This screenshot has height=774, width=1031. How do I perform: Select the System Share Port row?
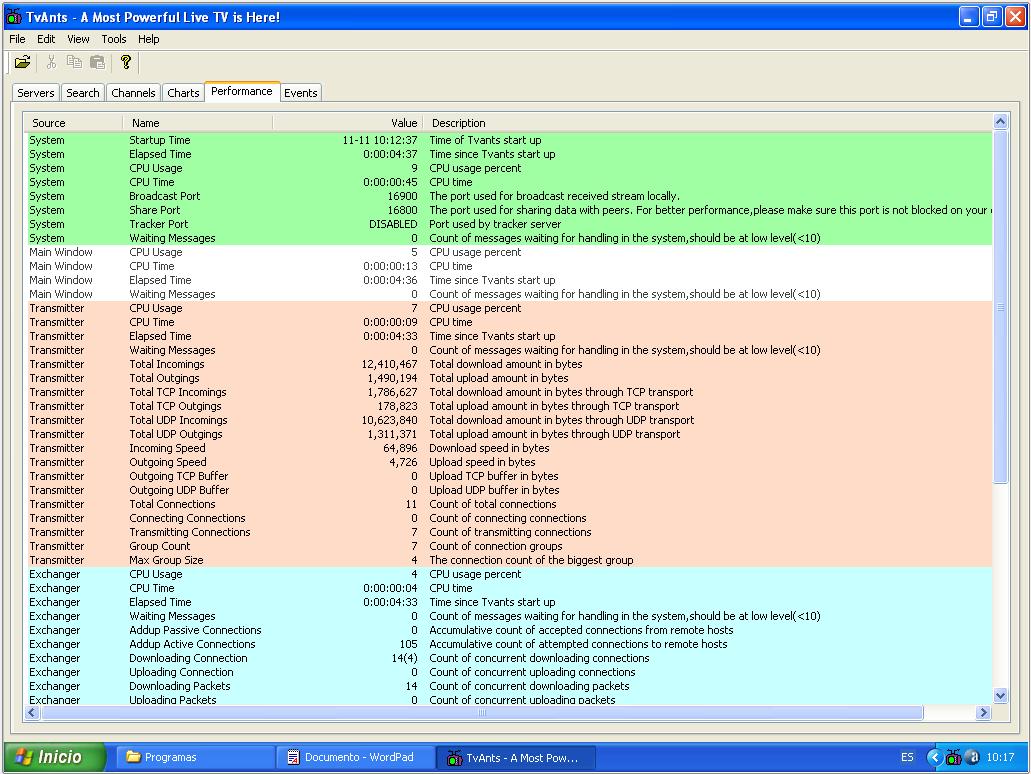click(508, 210)
